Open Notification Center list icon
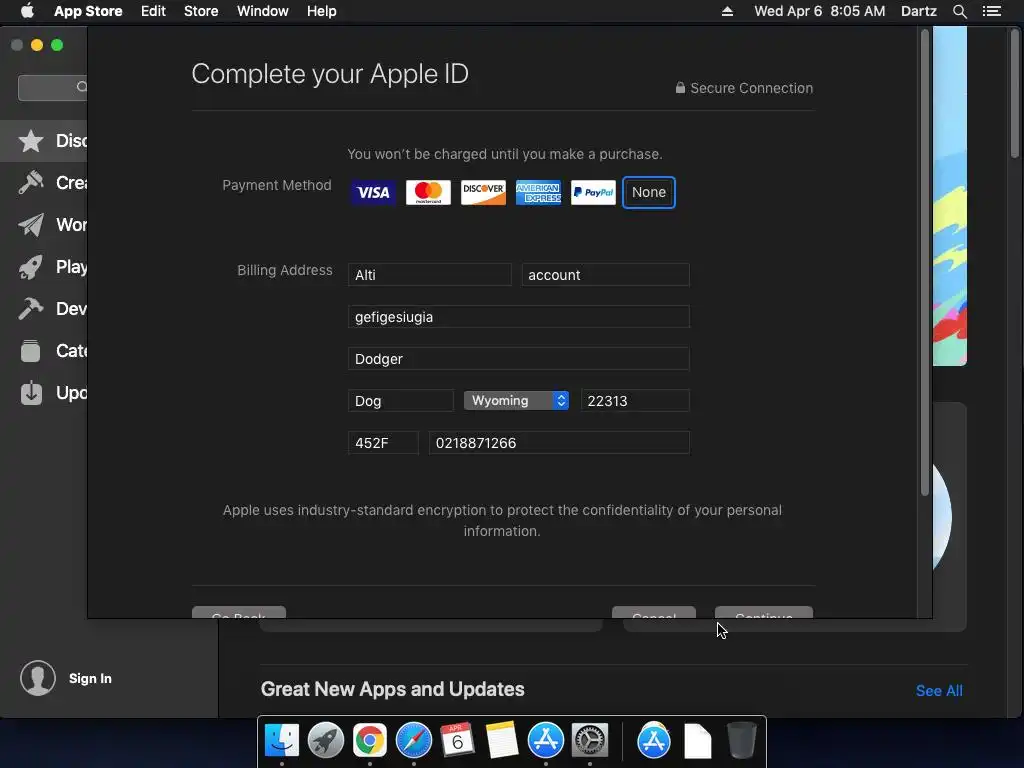 (x=992, y=11)
